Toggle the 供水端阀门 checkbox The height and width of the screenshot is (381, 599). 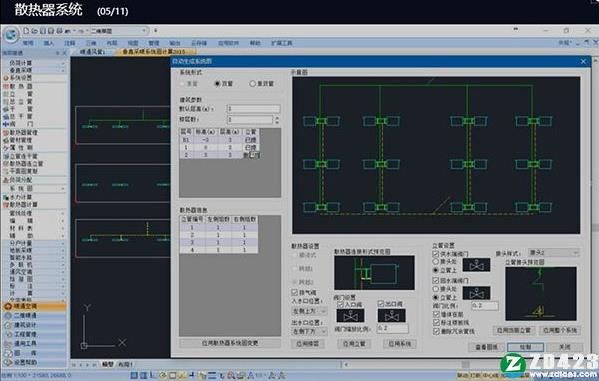(435, 254)
